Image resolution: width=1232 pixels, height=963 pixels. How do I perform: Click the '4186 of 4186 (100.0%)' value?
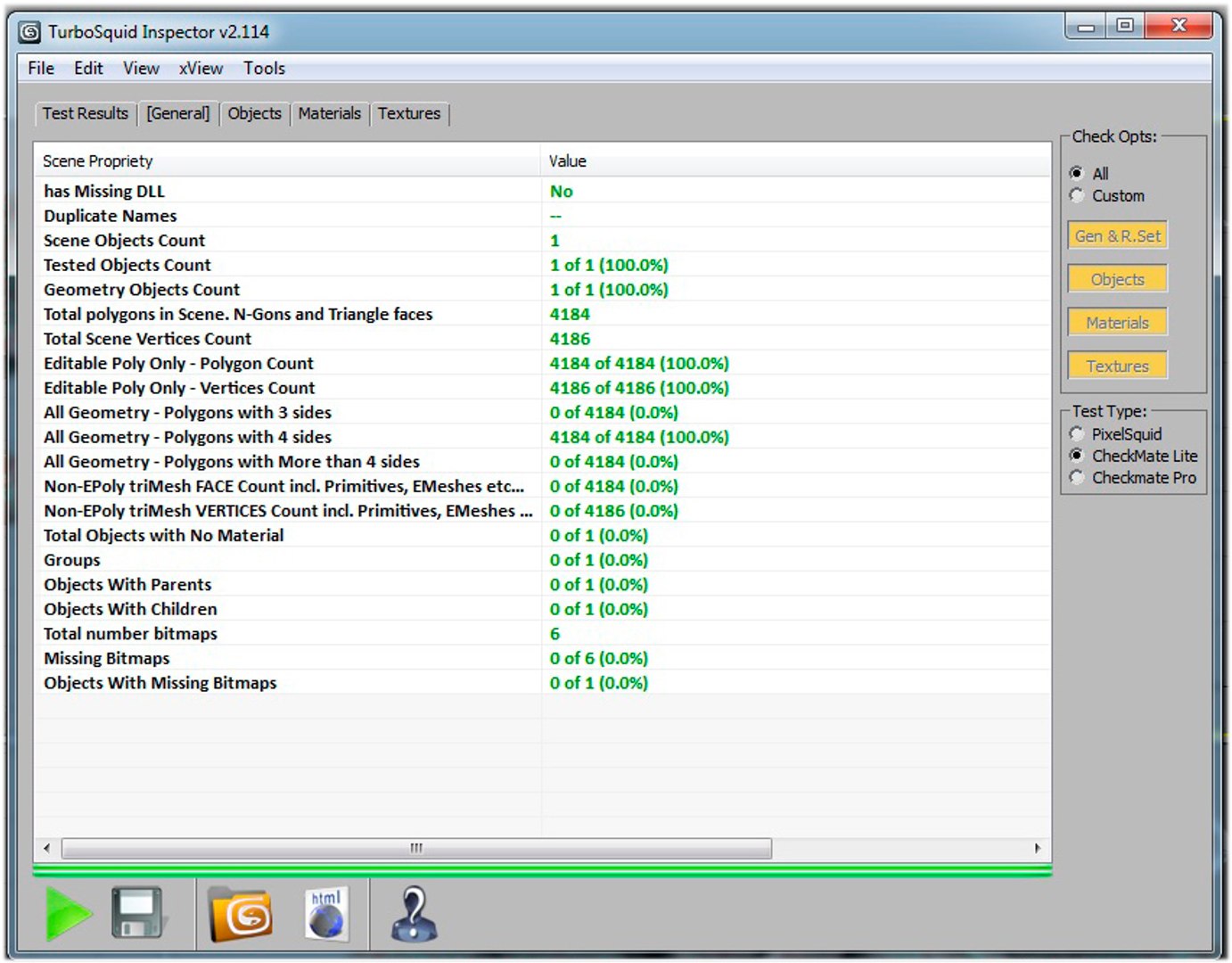point(639,388)
